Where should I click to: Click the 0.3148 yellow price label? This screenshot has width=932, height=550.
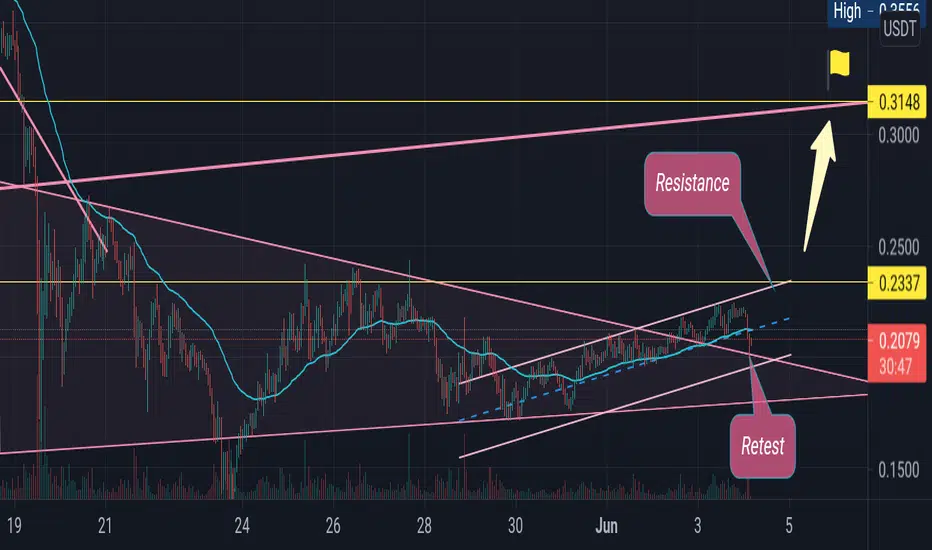(898, 102)
